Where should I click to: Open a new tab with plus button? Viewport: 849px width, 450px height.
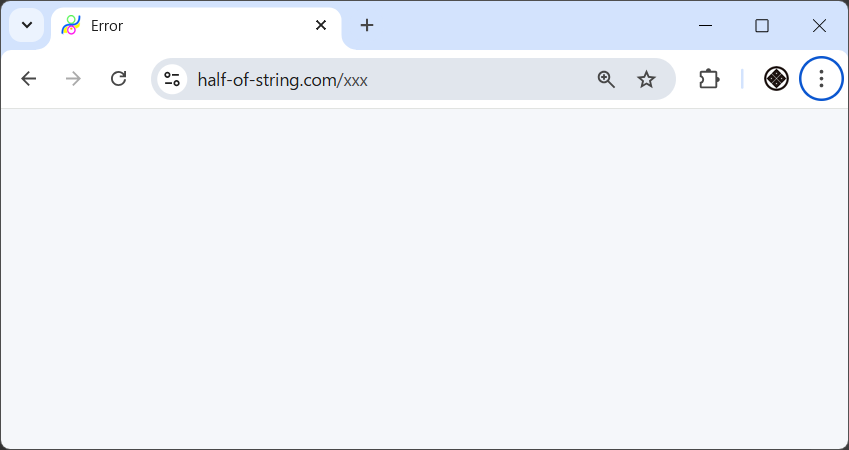367,25
